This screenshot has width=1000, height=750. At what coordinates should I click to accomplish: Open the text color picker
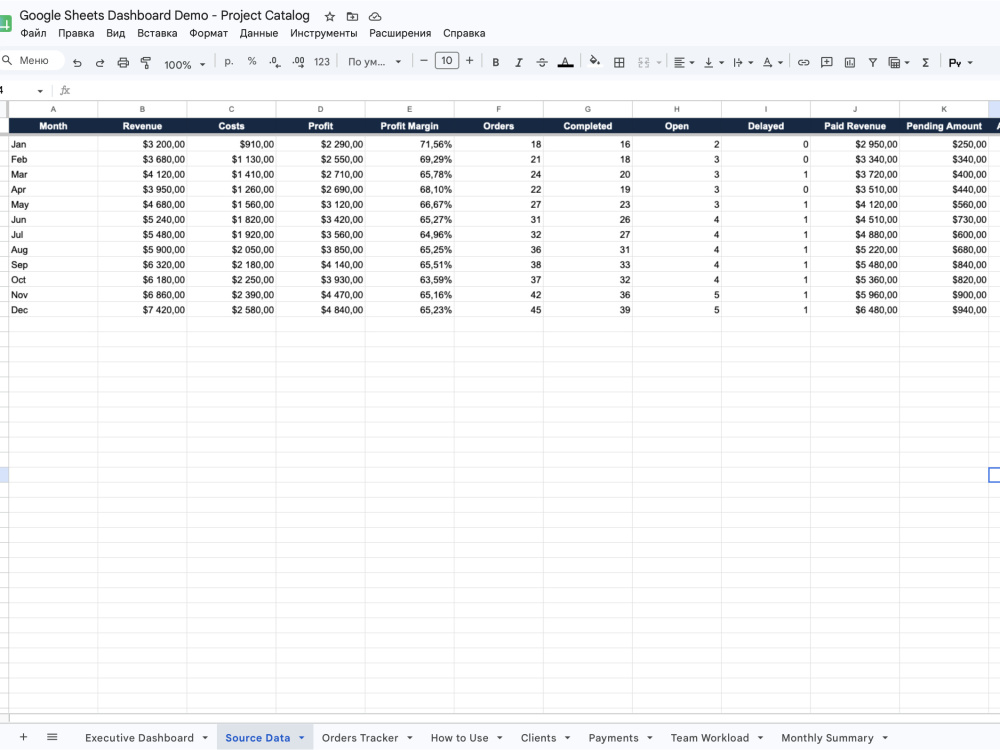(x=565, y=62)
